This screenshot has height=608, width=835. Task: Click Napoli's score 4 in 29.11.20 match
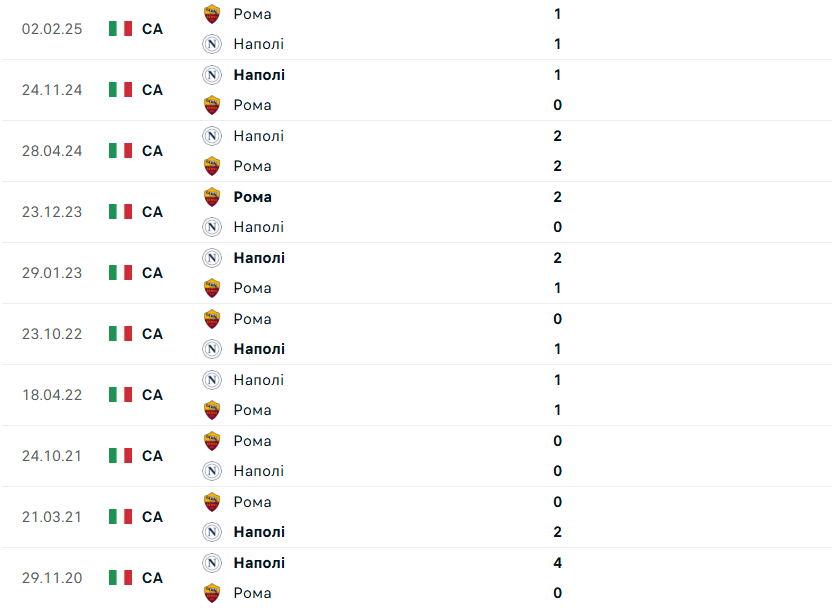(x=557, y=563)
